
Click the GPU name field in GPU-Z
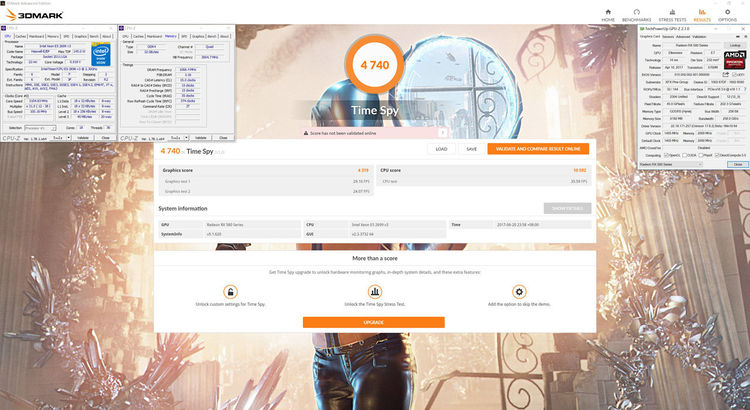point(692,45)
